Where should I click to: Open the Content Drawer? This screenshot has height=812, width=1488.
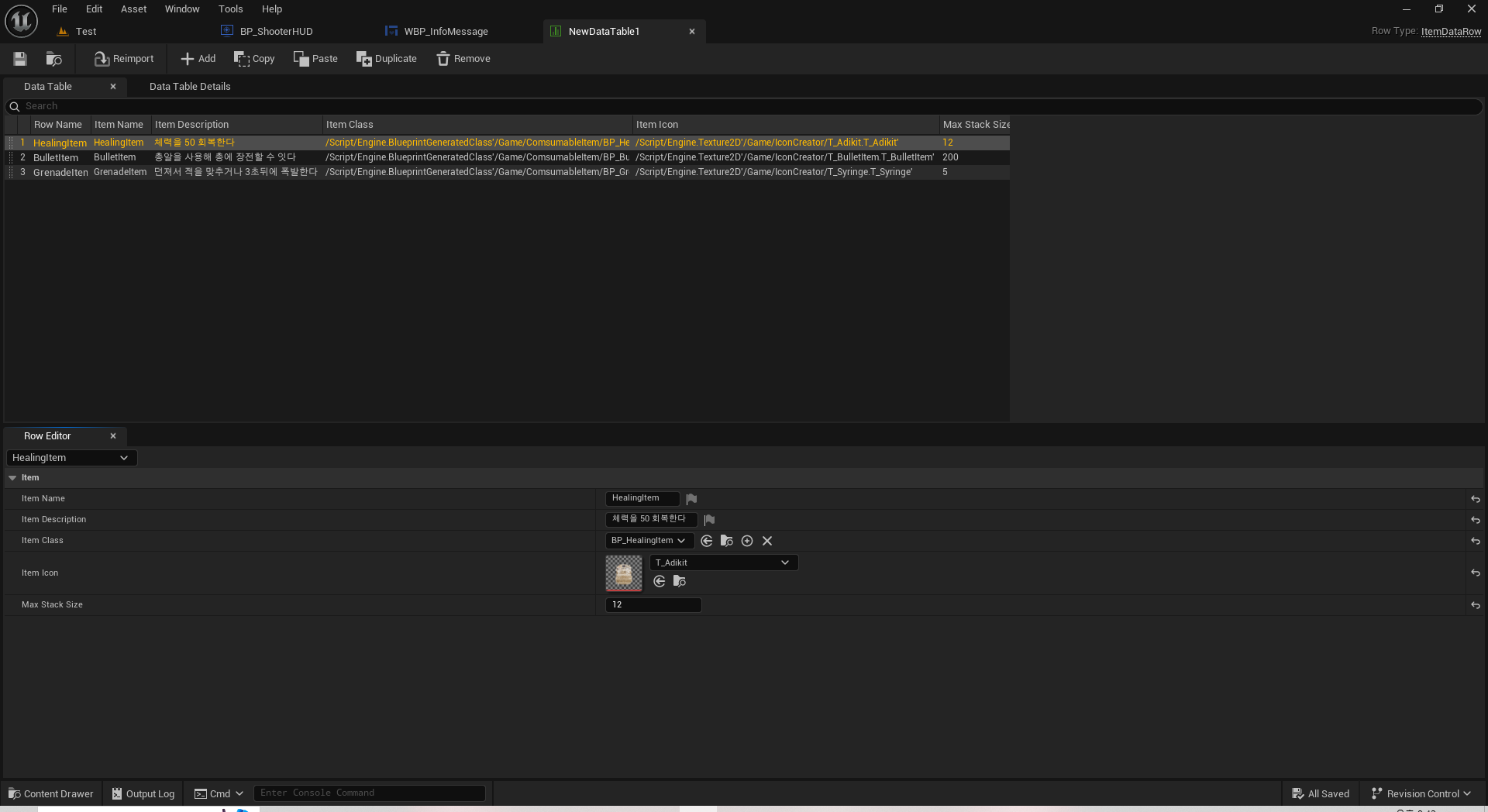pos(50,793)
